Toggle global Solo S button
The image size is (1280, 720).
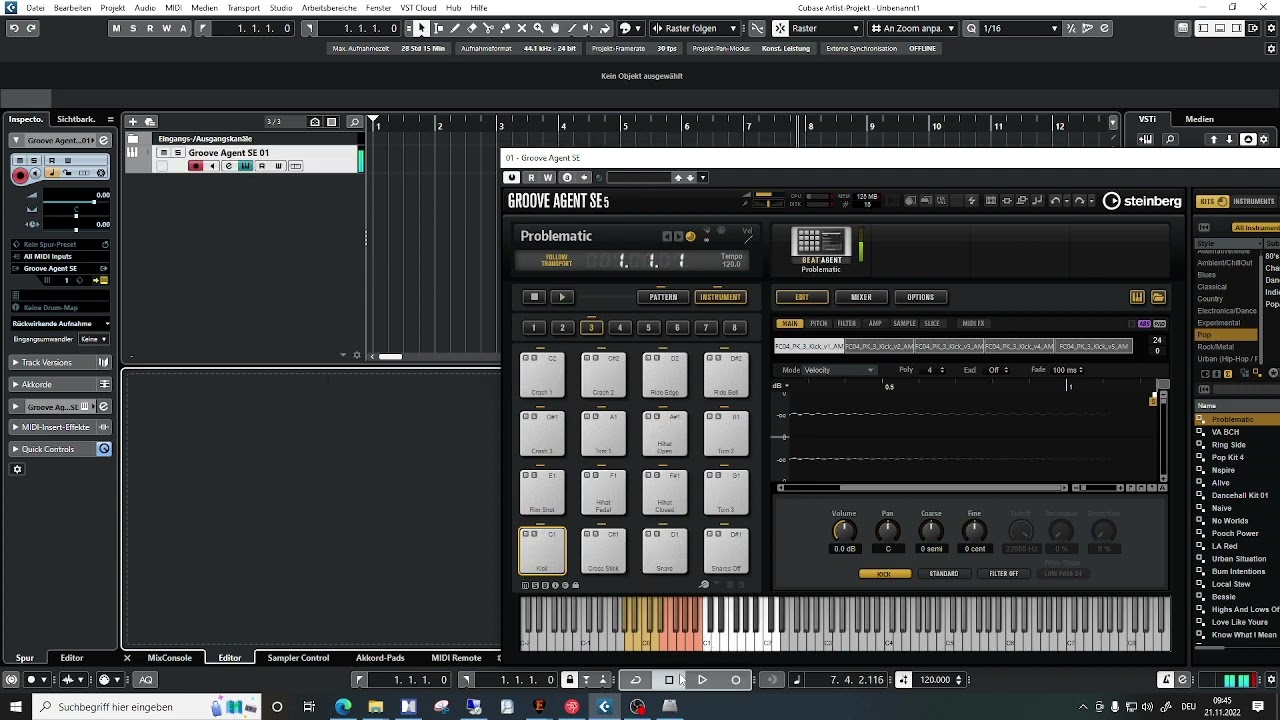pyautogui.click(x=133, y=28)
